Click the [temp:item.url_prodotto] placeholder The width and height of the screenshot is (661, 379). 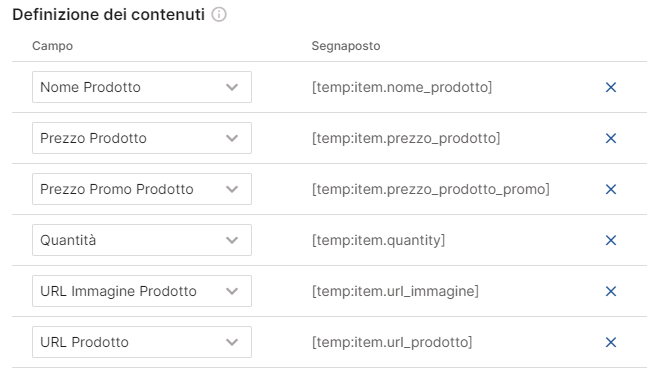392,342
